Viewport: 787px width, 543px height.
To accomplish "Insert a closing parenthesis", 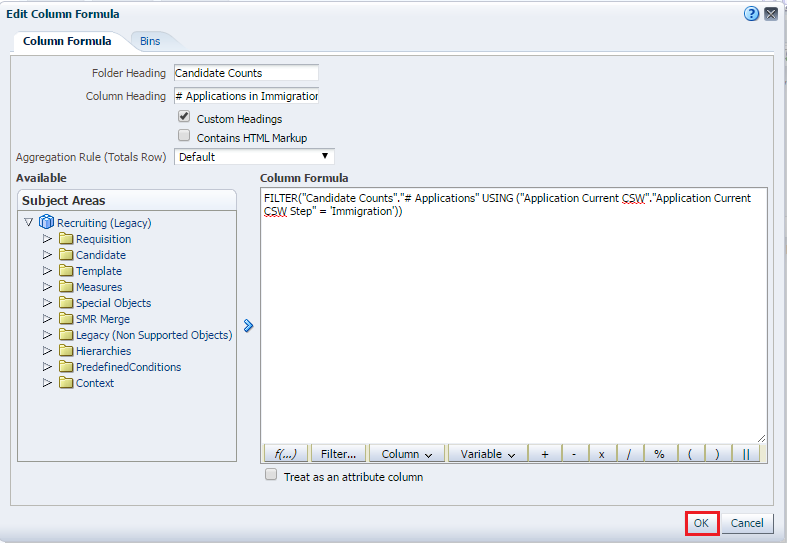I will tap(717, 454).
